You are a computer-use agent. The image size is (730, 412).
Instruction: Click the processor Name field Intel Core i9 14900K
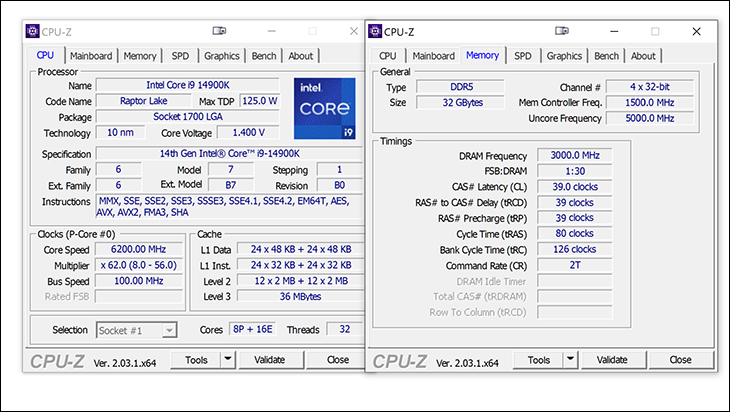coord(188,85)
